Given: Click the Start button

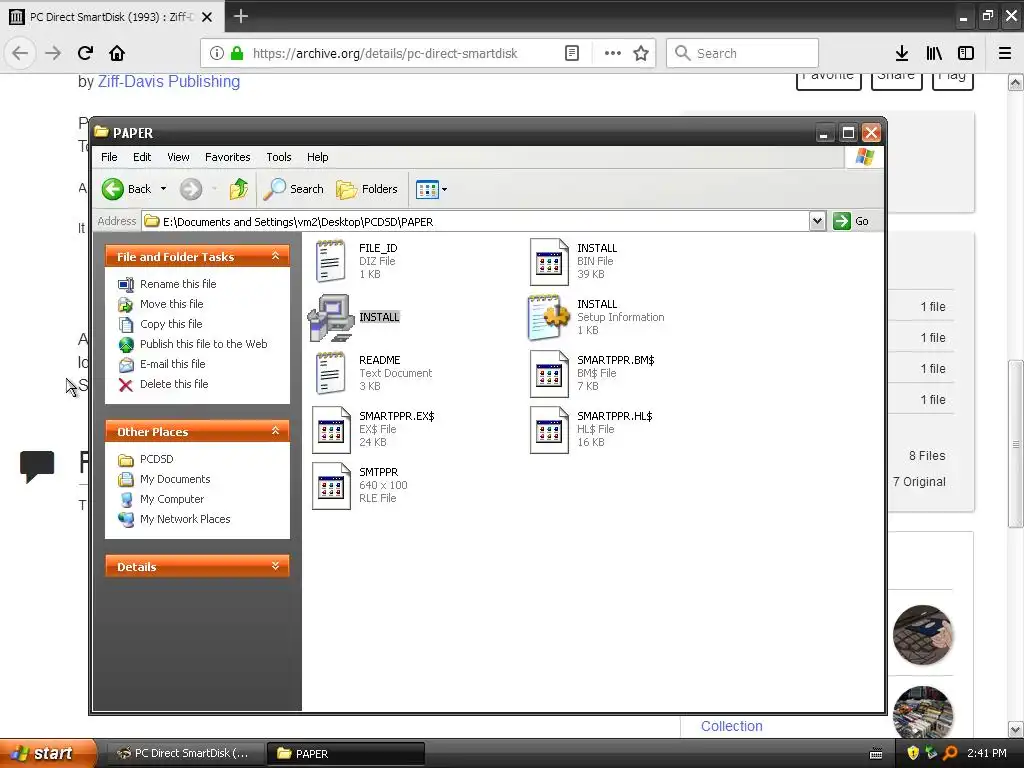Looking at the screenshot, I should coord(47,754).
